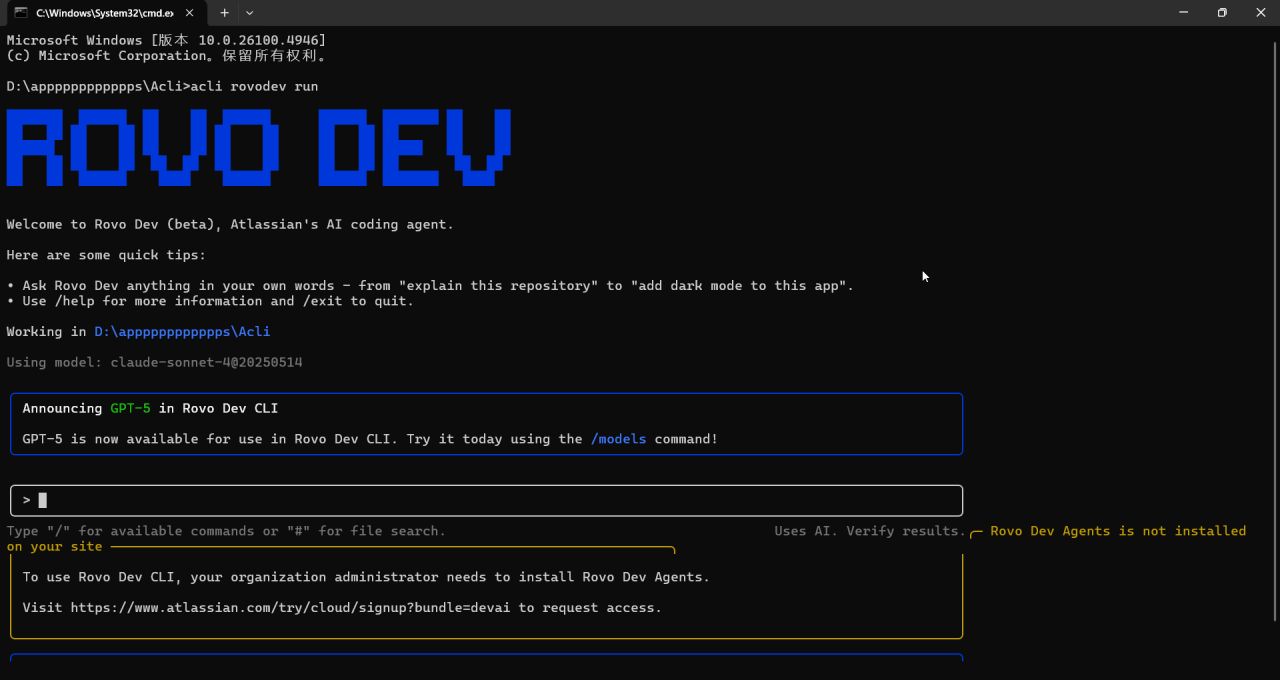Maximize or restore the terminal window

[1221, 13]
